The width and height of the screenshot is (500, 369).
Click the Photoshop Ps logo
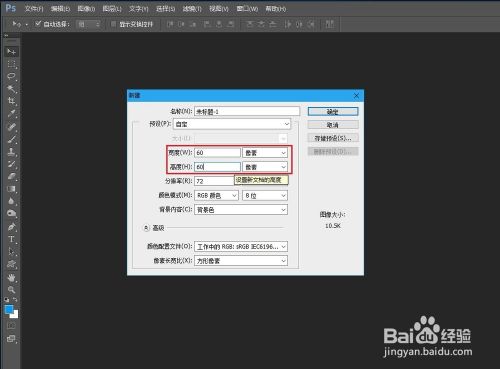[10, 8]
